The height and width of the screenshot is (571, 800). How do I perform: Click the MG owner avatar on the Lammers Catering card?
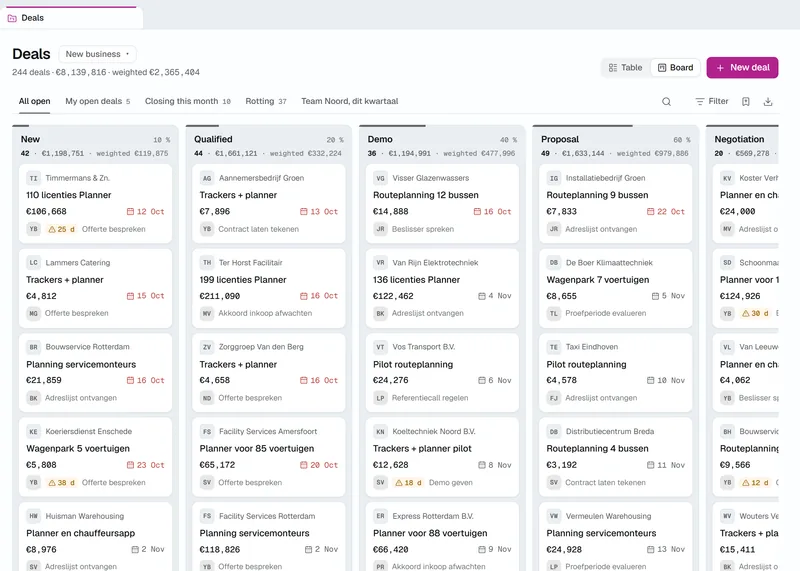(x=34, y=313)
